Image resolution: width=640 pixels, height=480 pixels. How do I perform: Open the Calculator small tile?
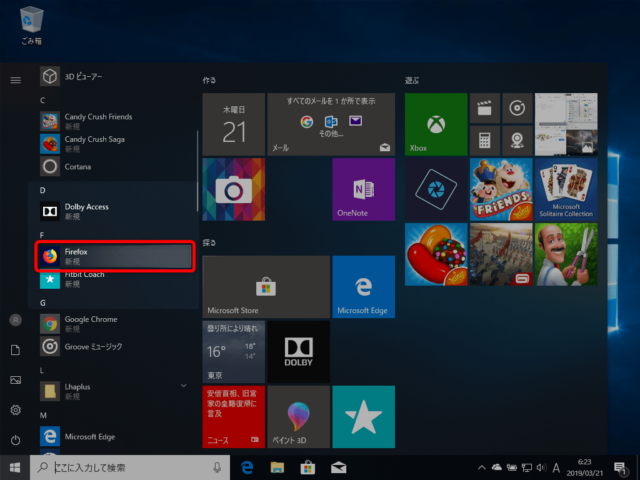(x=485, y=140)
